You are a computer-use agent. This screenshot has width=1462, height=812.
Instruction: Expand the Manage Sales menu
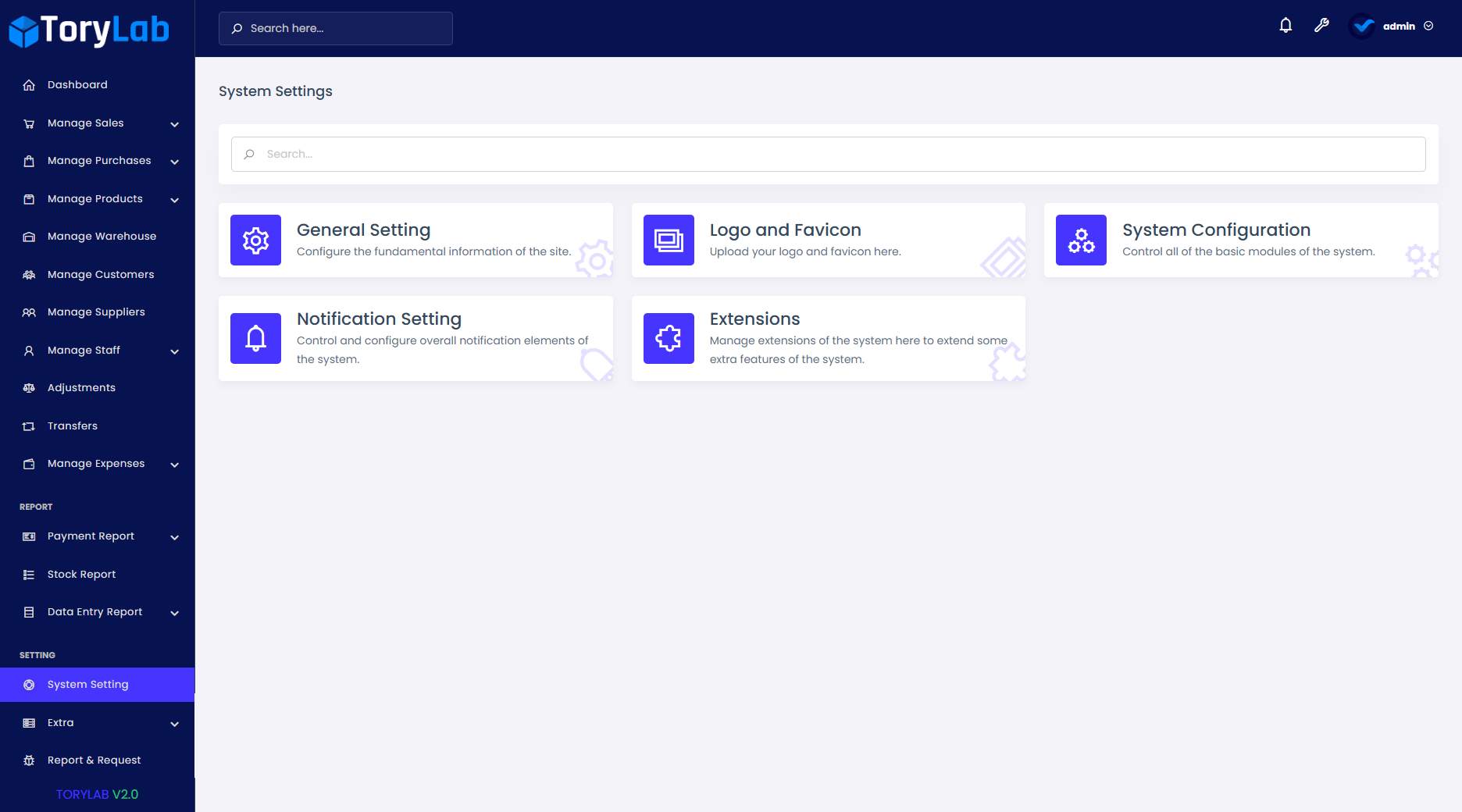pyautogui.click(x=86, y=123)
